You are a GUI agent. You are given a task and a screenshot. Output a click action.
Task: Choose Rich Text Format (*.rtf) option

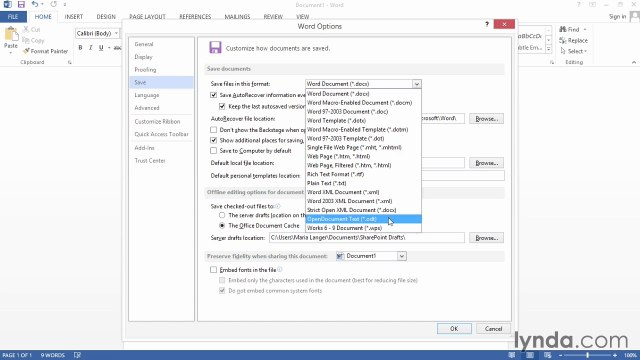pyautogui.click(x=363, y=174)
